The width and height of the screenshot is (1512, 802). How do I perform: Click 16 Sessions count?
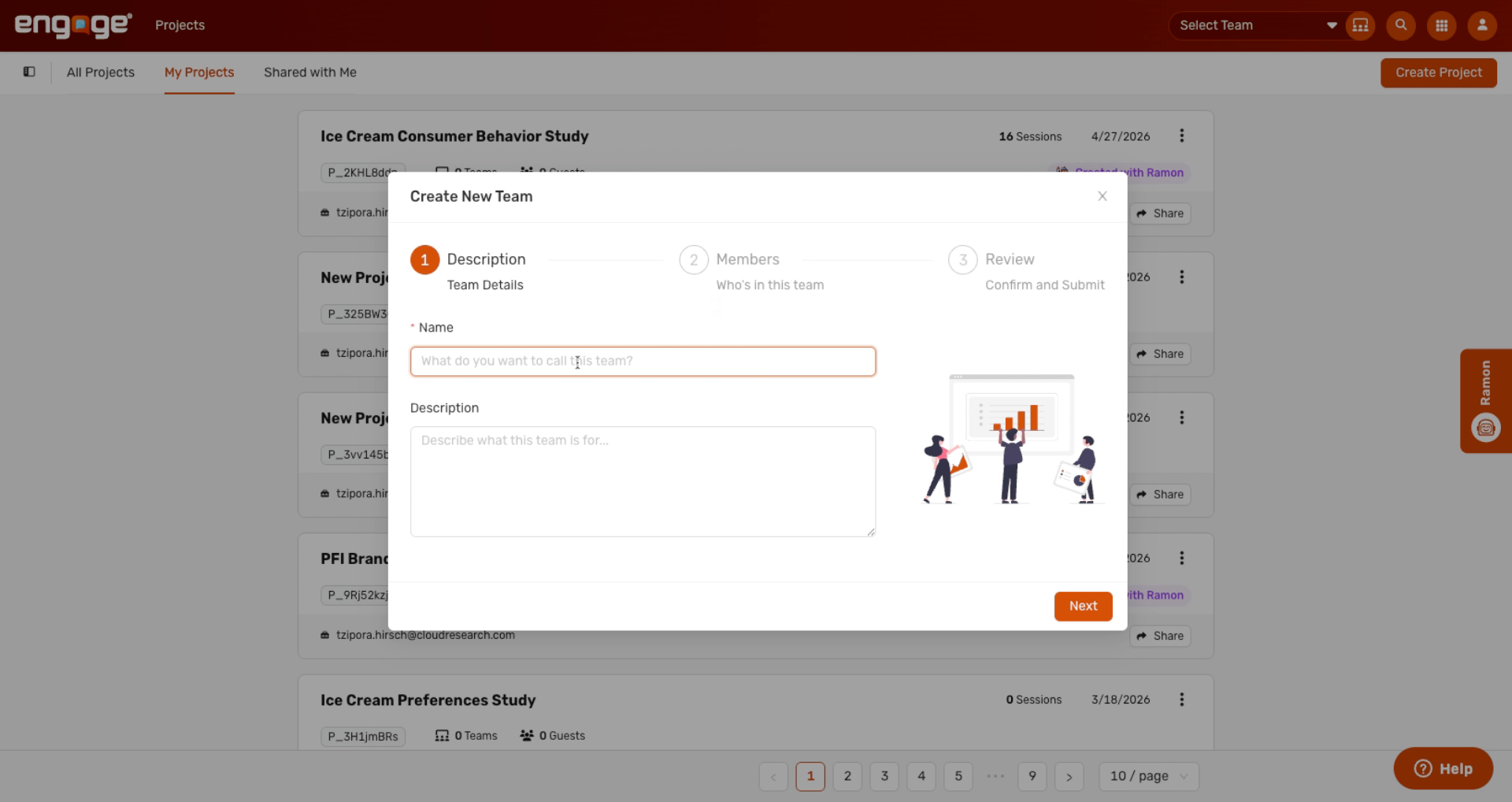pyautogui.click(x=1030, y=136)
